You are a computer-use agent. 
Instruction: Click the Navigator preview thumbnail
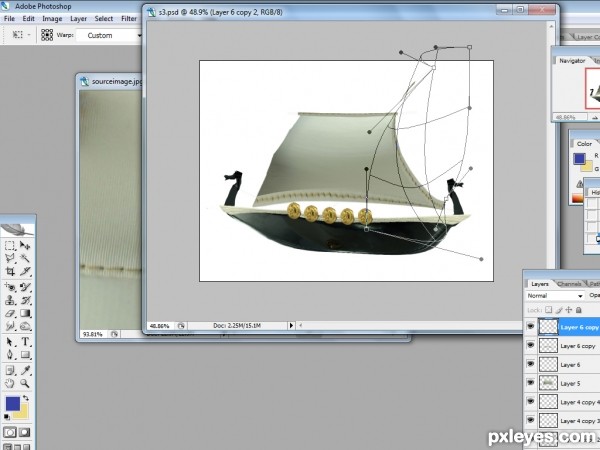point(592,89)
